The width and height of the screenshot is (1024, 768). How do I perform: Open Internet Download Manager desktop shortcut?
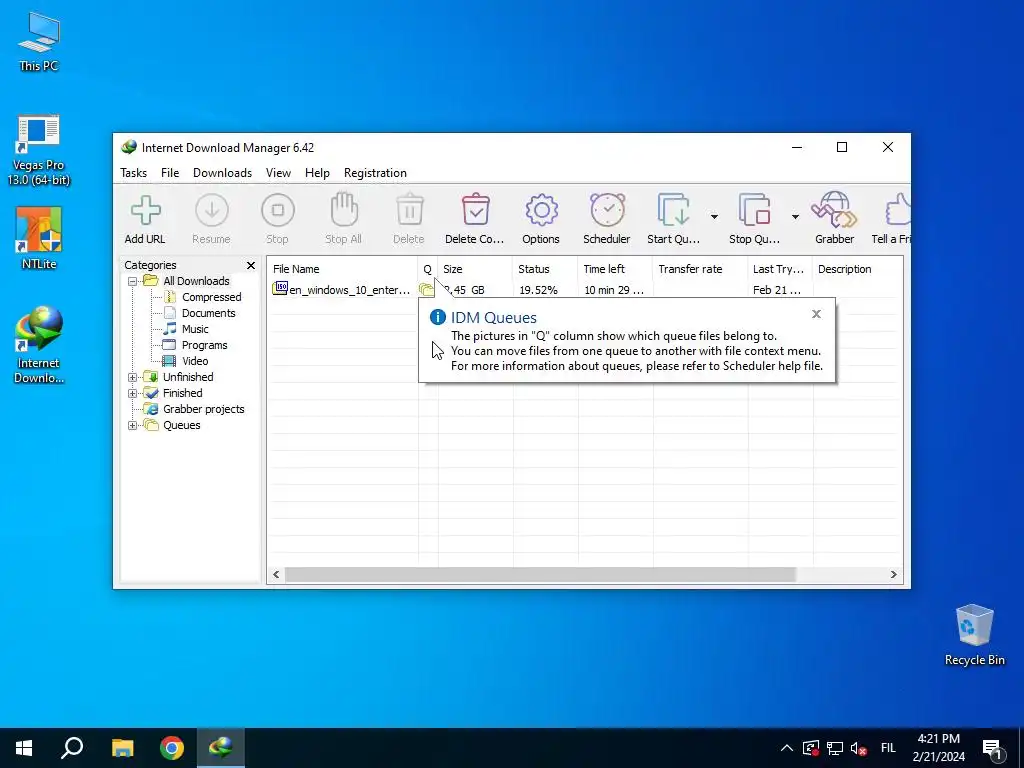[x=39, y=345]
